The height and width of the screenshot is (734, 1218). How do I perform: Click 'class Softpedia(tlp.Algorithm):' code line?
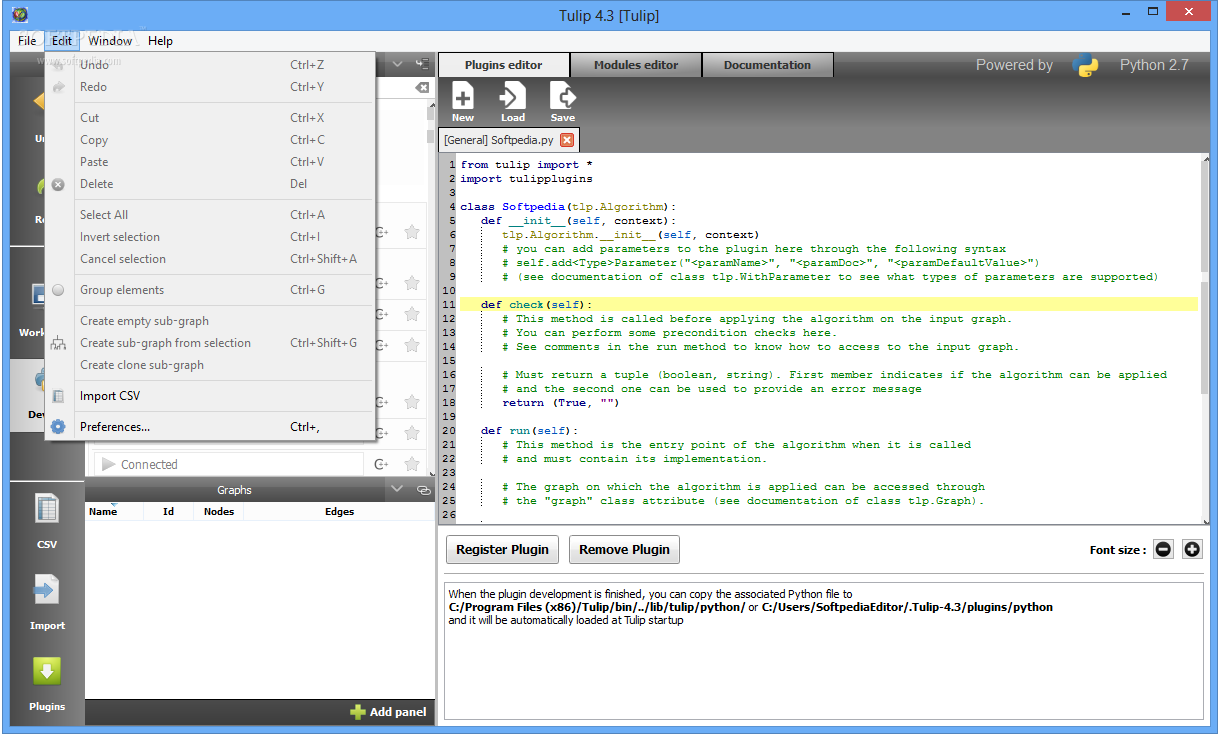(568, 207)
